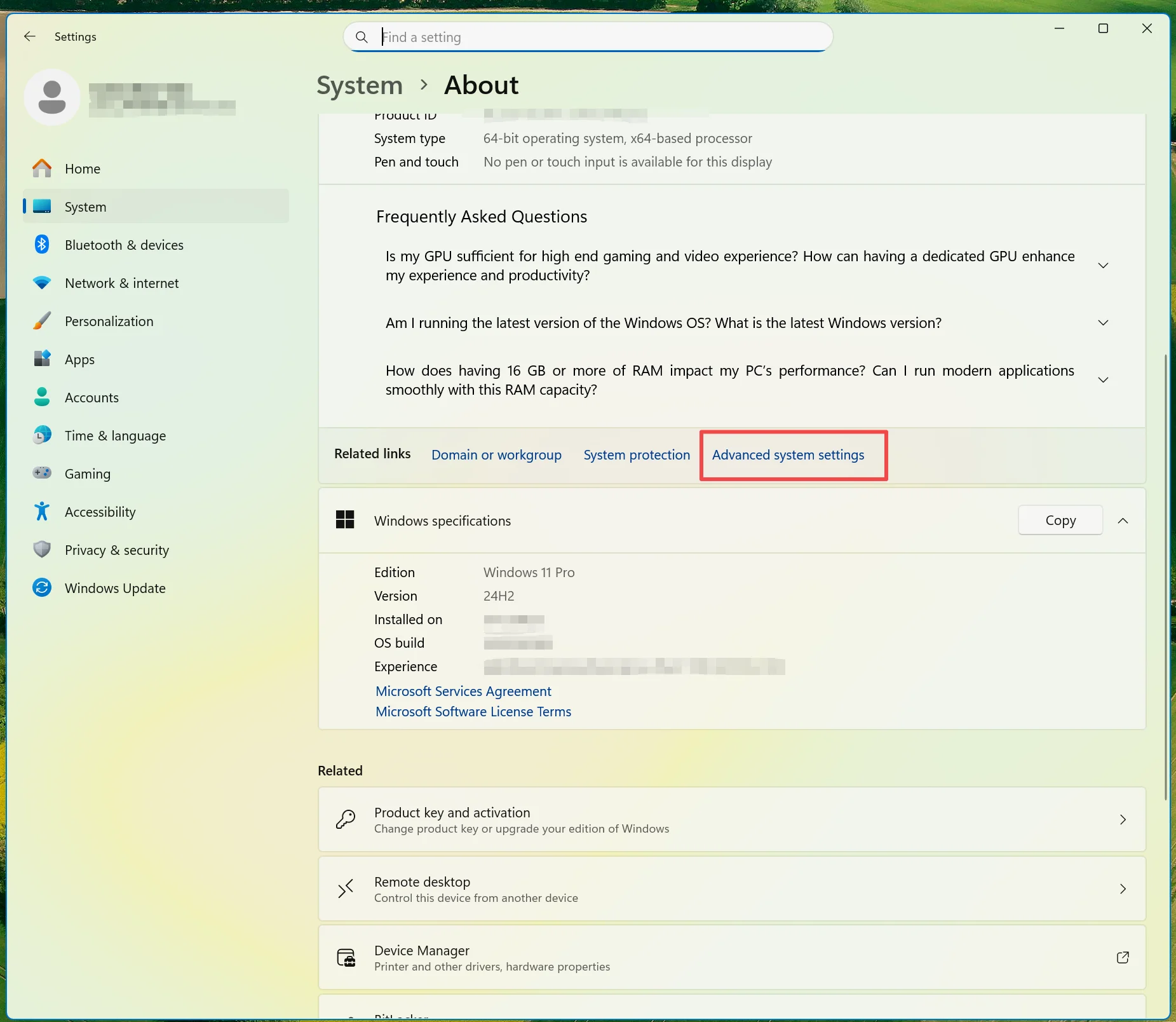This screenshot has width=1176, height=1022.
Task: Collapse the Windows specifications section
Action: coord(1123,521)
